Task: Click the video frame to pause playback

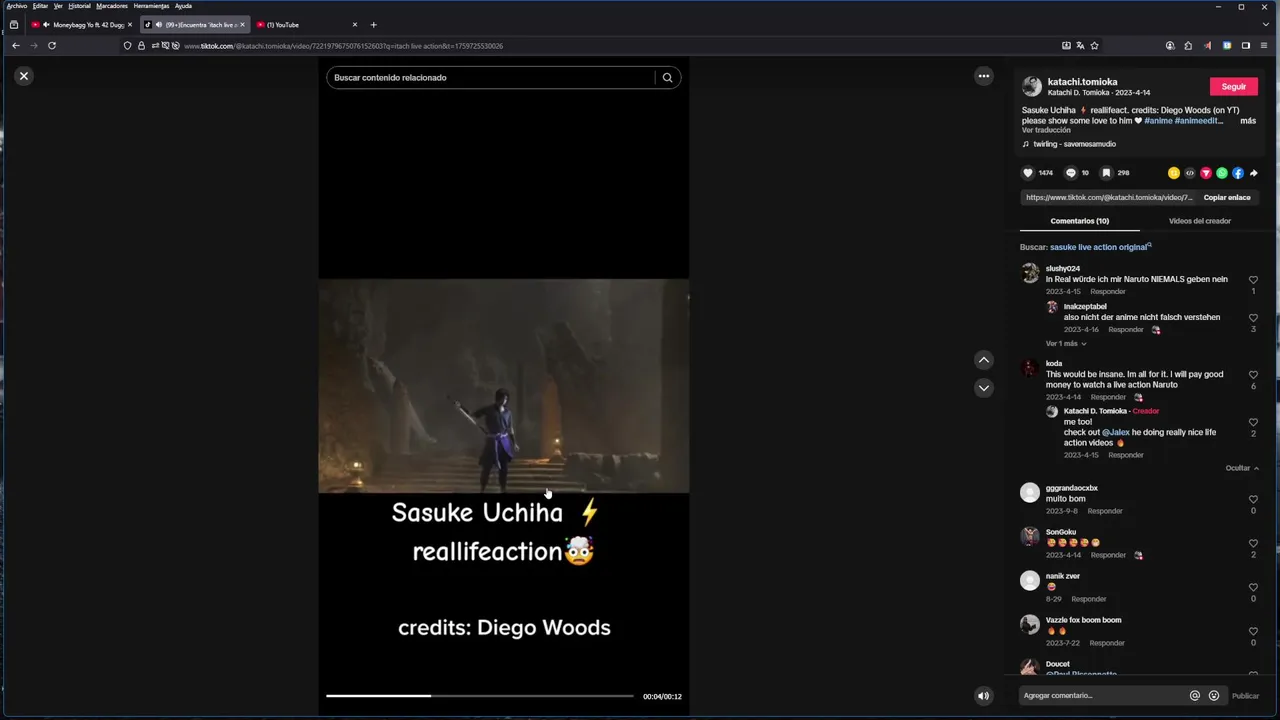Action: tap(504, 386)
